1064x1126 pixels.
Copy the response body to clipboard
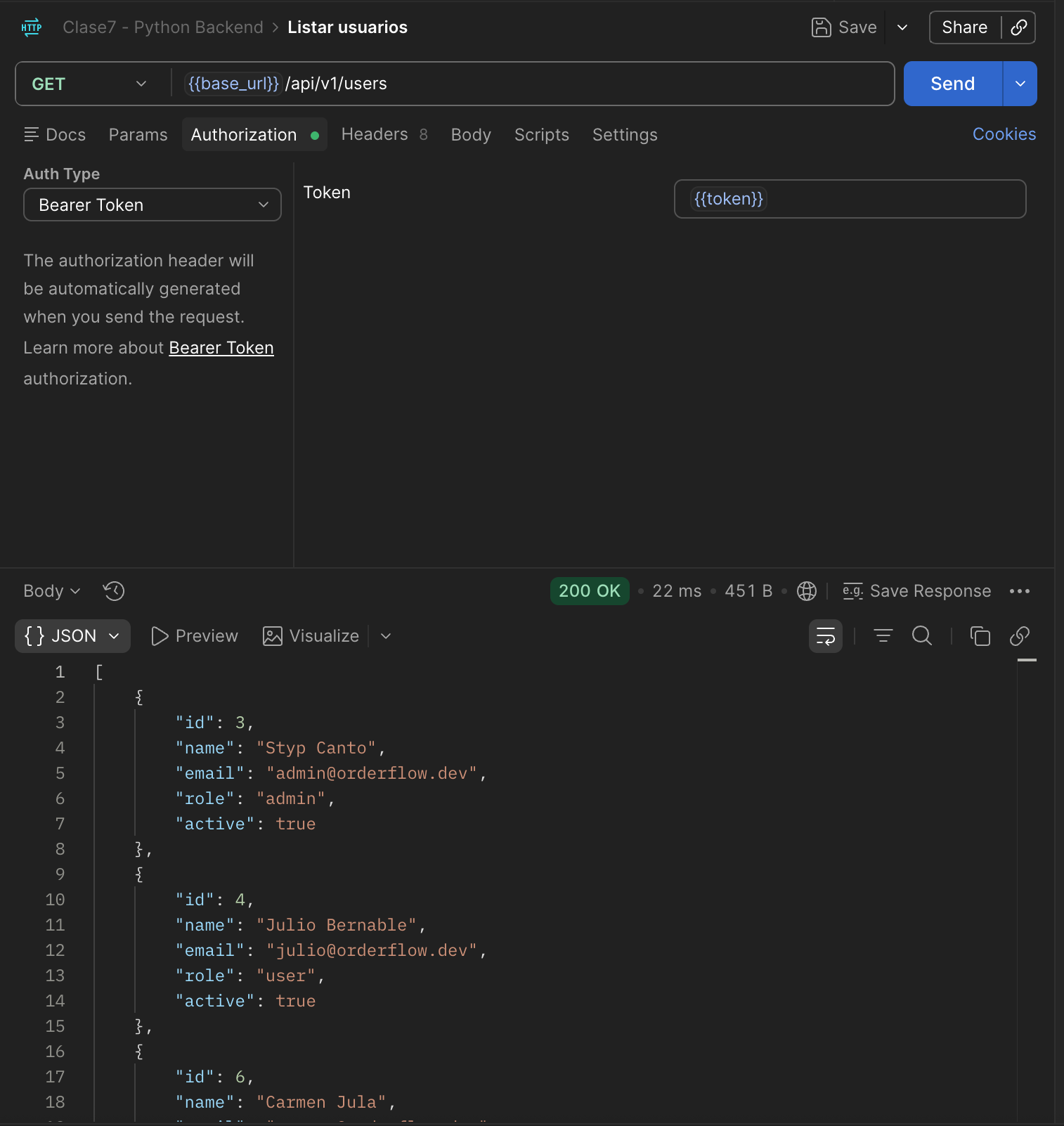(x=980, y=636)
